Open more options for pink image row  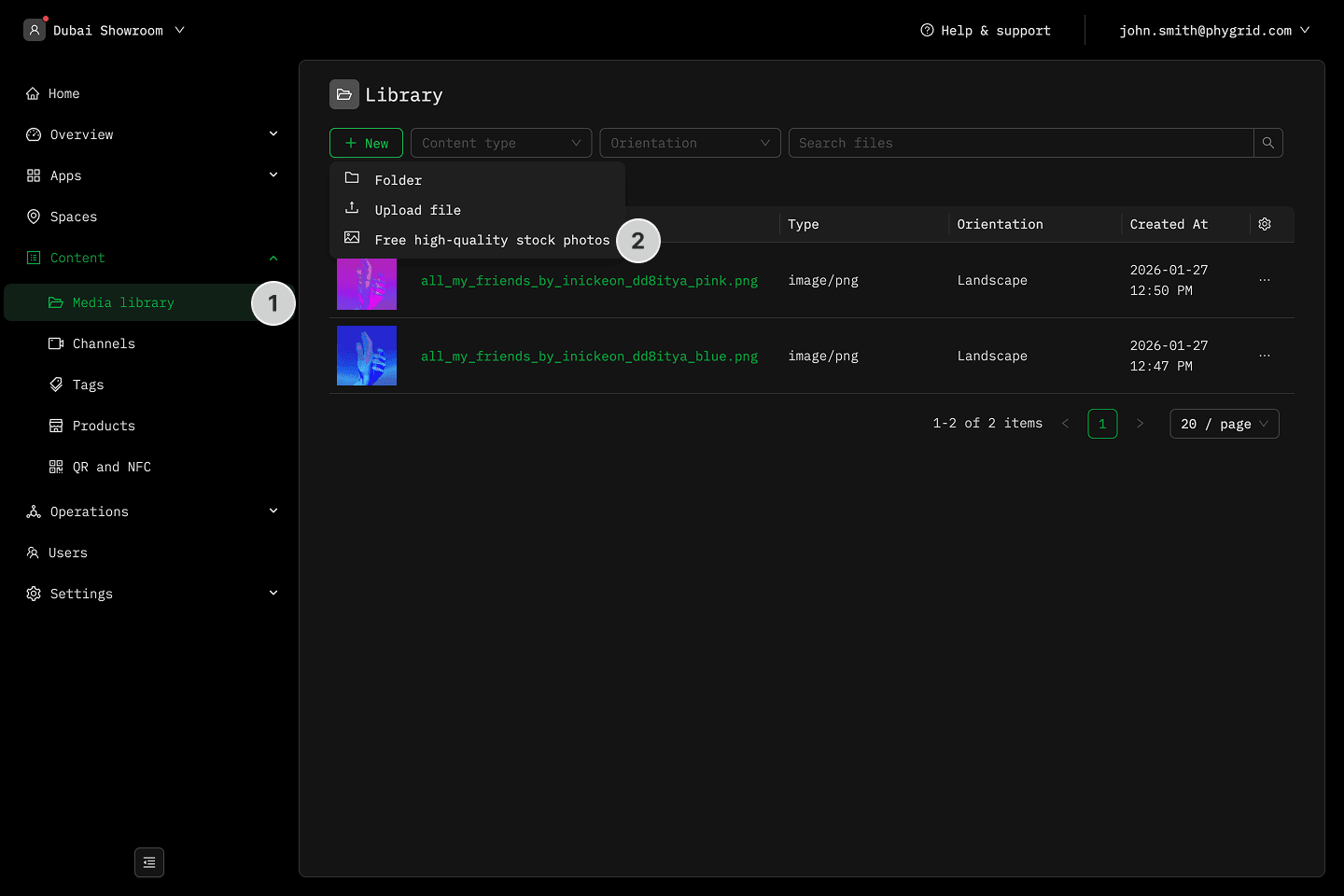point(1265,280)
